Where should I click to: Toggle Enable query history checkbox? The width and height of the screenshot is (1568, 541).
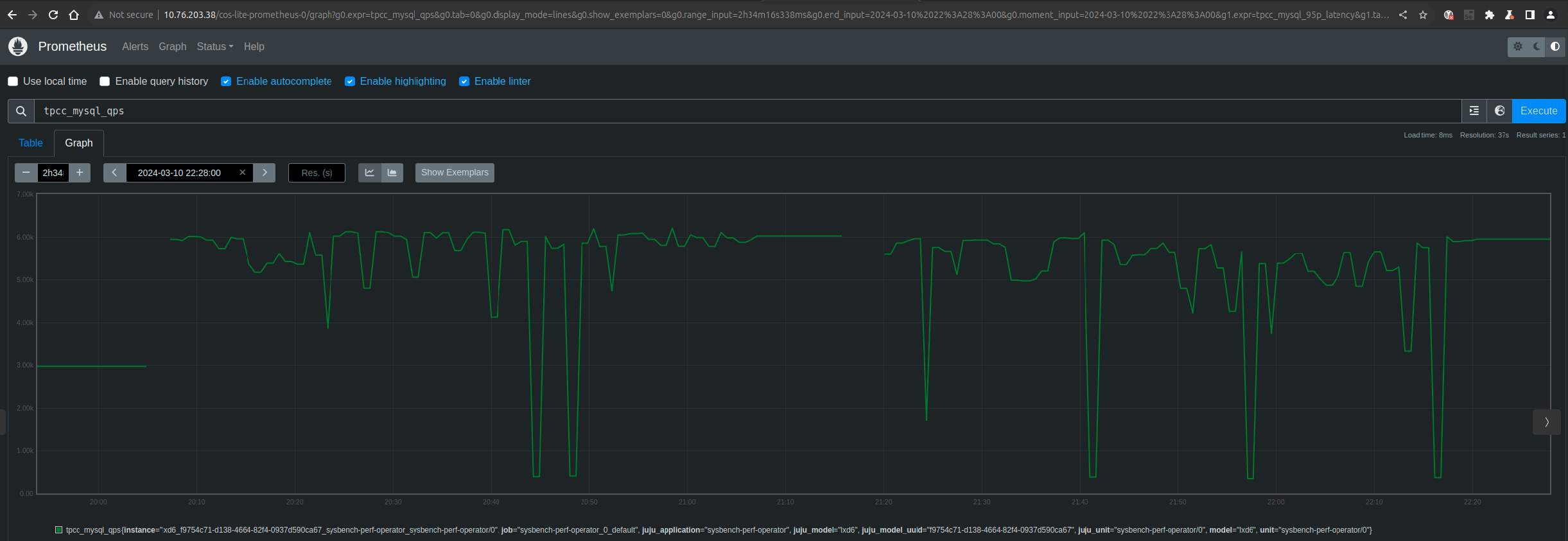(x=105, y=82)
